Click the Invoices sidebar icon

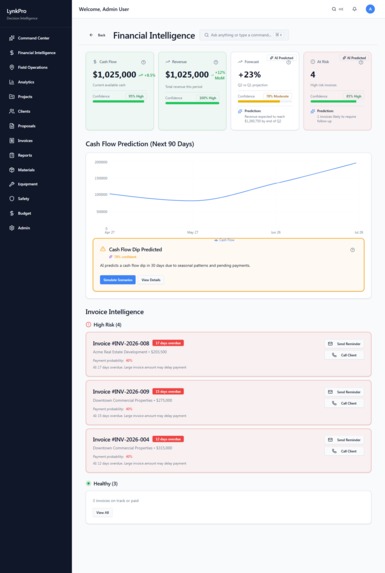point(12,140)
